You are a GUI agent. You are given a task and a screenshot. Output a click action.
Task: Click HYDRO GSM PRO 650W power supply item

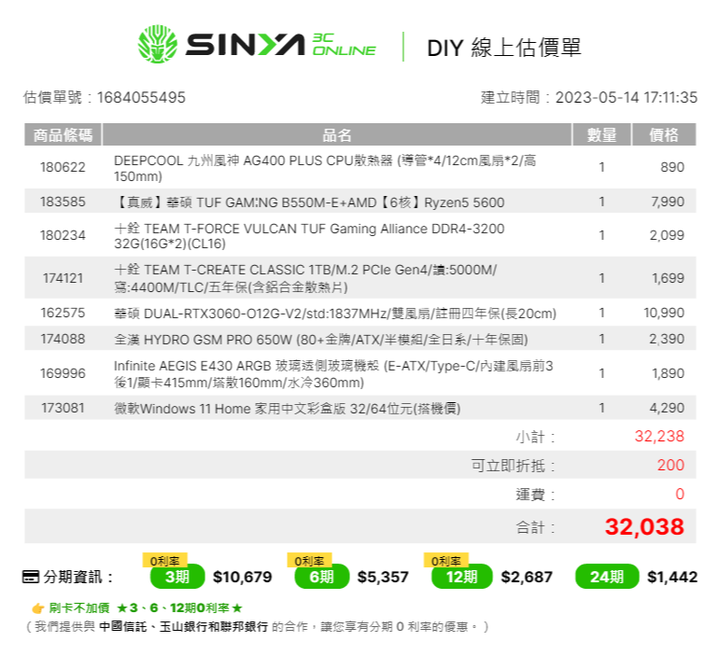(321, 340)
